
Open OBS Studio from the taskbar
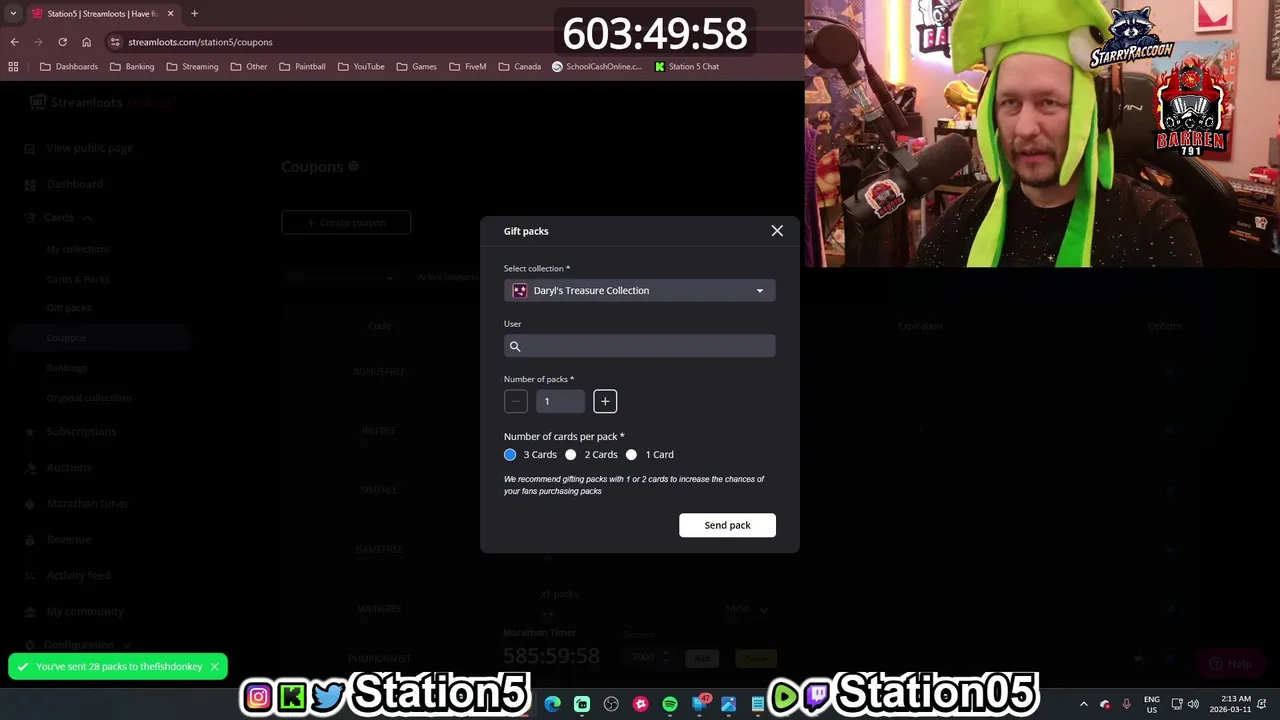[x=611, y=704]
